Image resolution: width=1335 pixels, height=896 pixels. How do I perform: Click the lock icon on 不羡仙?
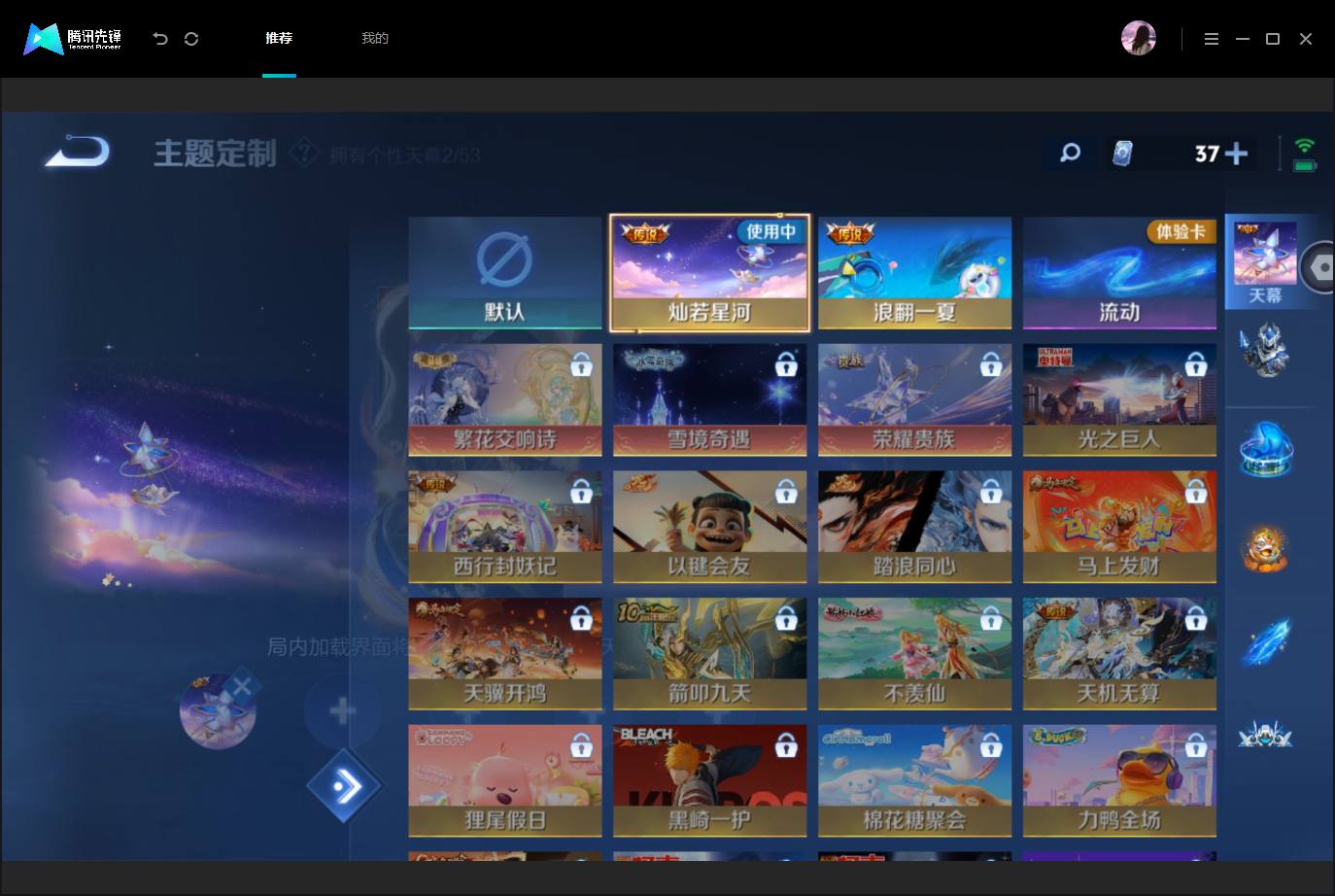[x=991, y=618]
